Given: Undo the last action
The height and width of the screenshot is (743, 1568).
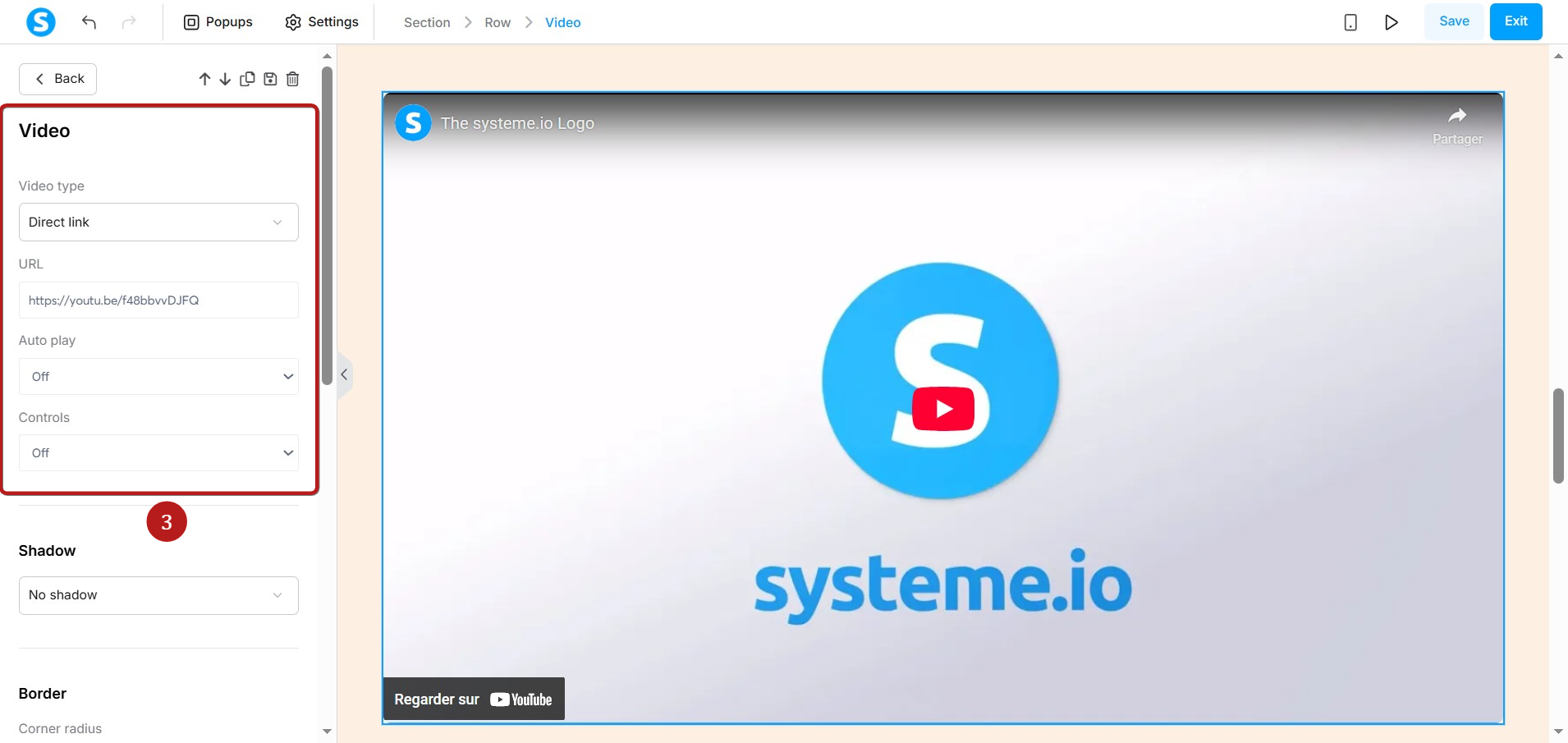Looking at the screenshot, I should pyautogui.click(x=89, y=22).
